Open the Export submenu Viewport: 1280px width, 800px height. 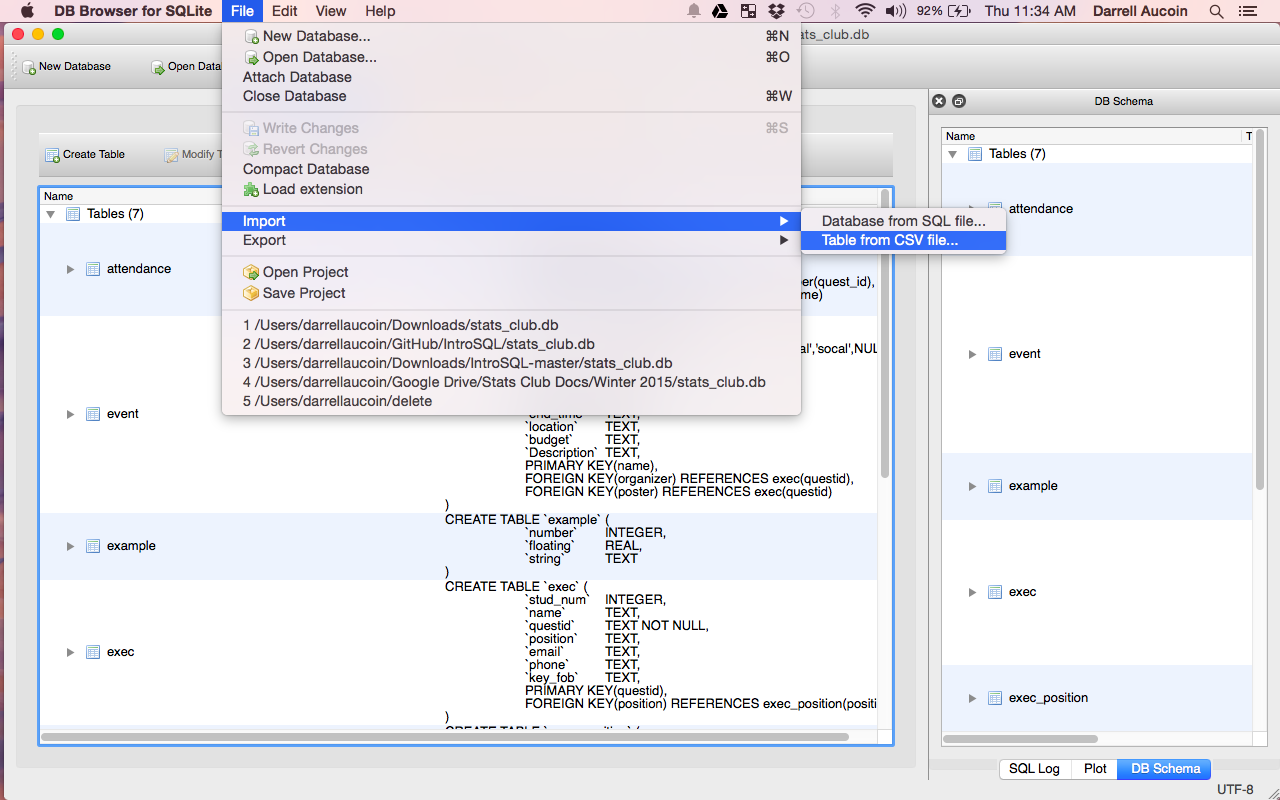511,240
